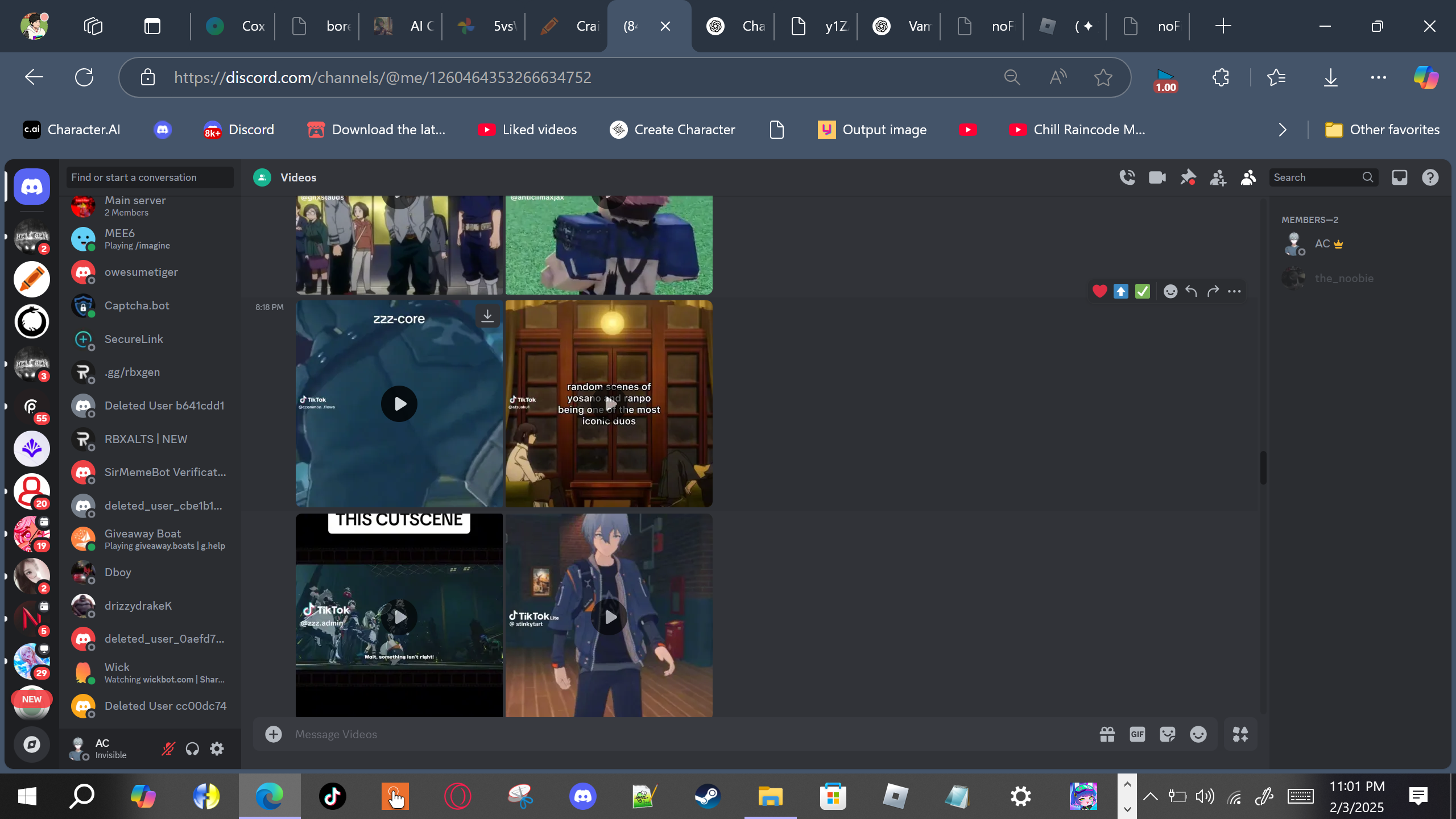
Task: Open the sticker picker
Action: [1168, 734]
